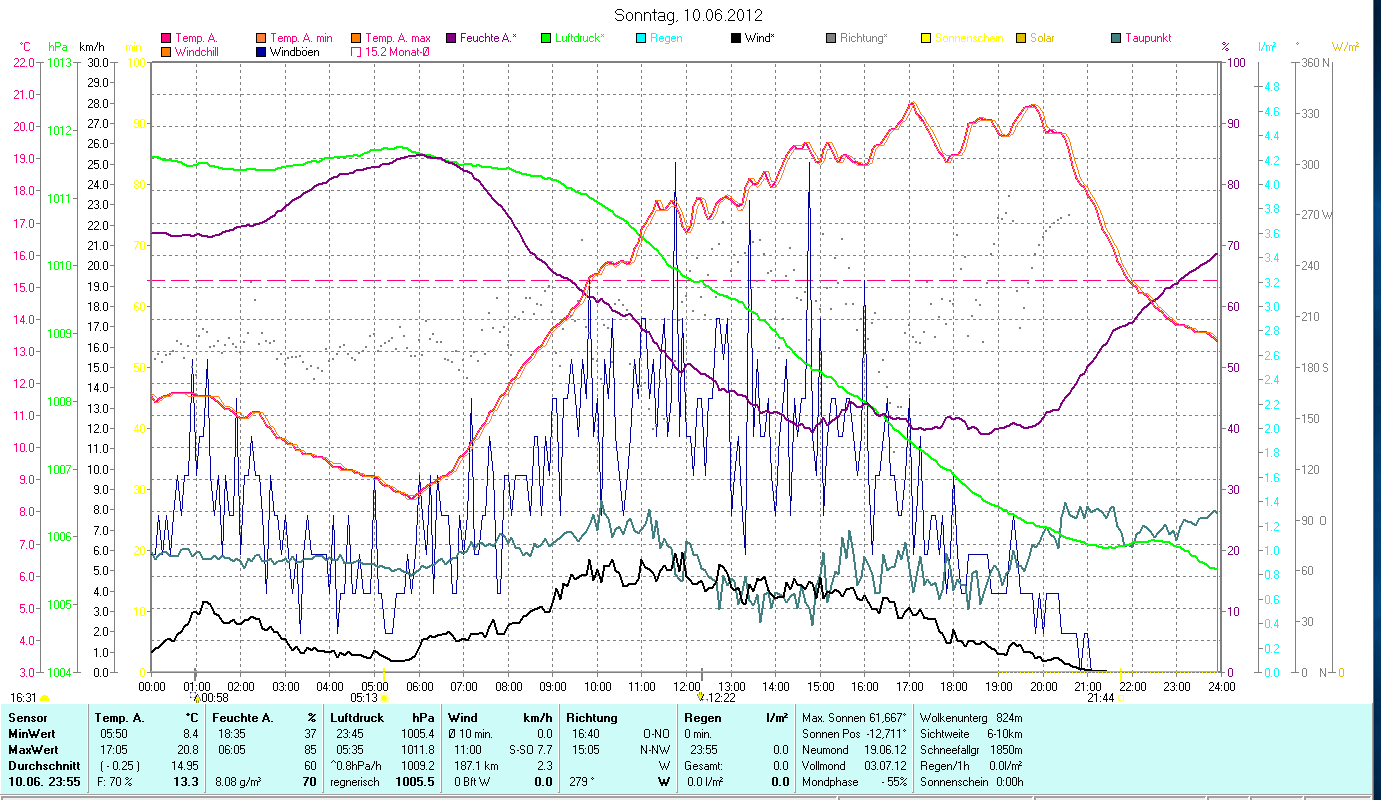Click the 12:22 solar noon marker
This screenshot has height=800, width=1381.
point(701,697)
